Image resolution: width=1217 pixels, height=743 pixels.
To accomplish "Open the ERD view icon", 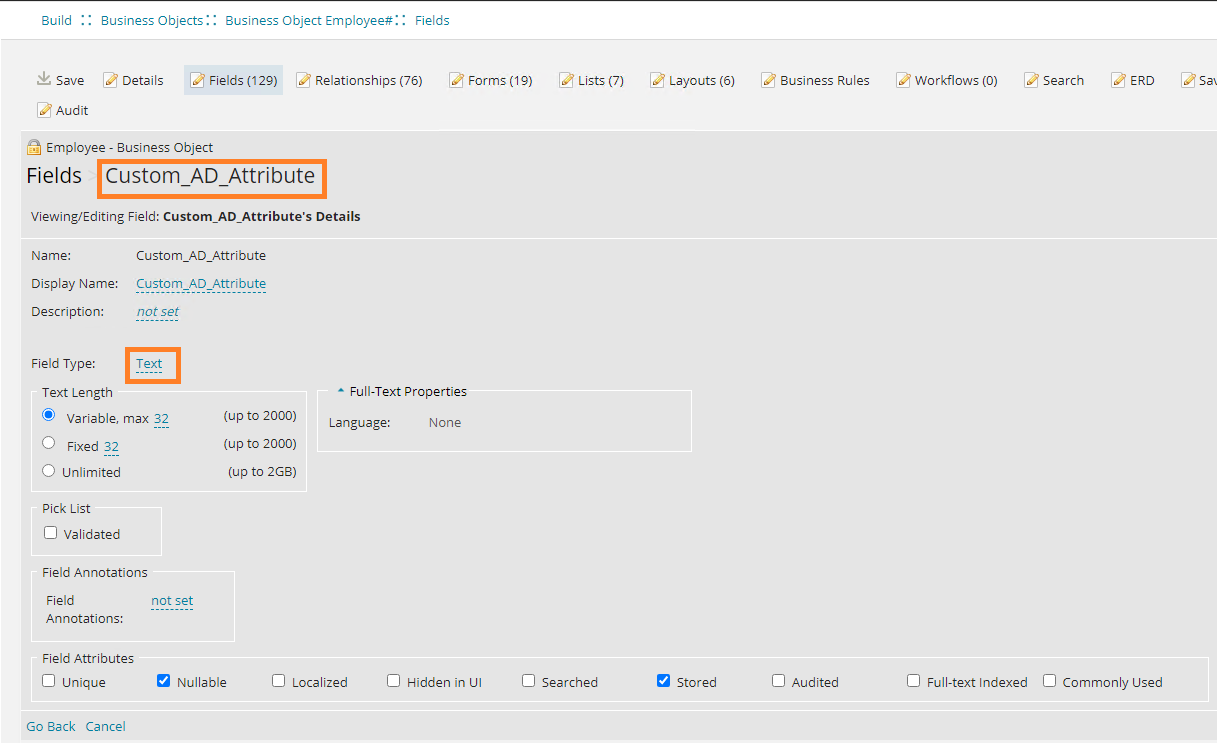I will click(1134, 79).
